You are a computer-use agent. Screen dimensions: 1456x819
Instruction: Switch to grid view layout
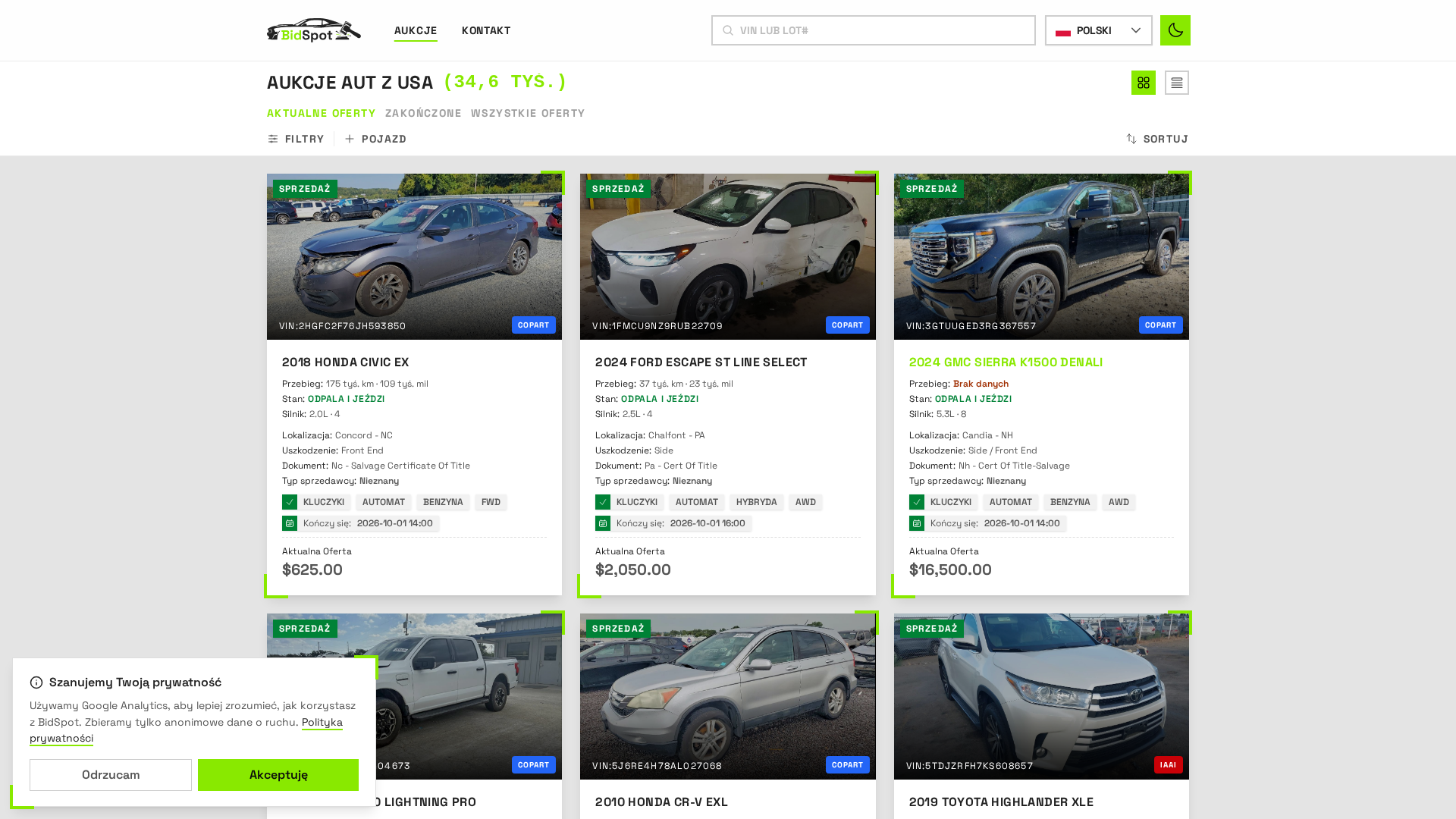[1143, 83]
